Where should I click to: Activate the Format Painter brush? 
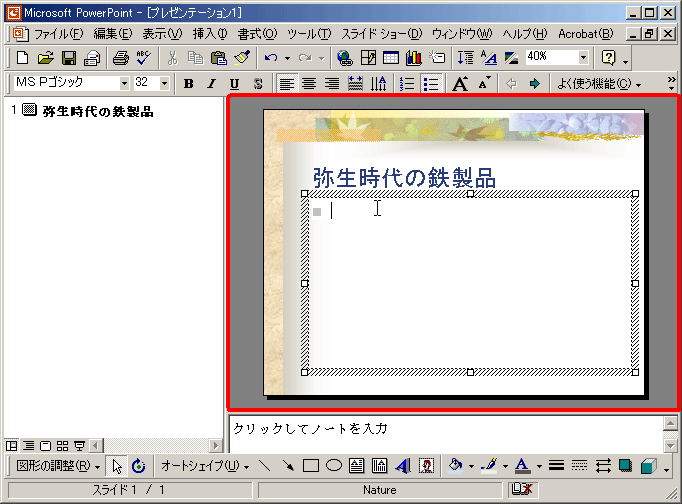[x=242, y=58]
